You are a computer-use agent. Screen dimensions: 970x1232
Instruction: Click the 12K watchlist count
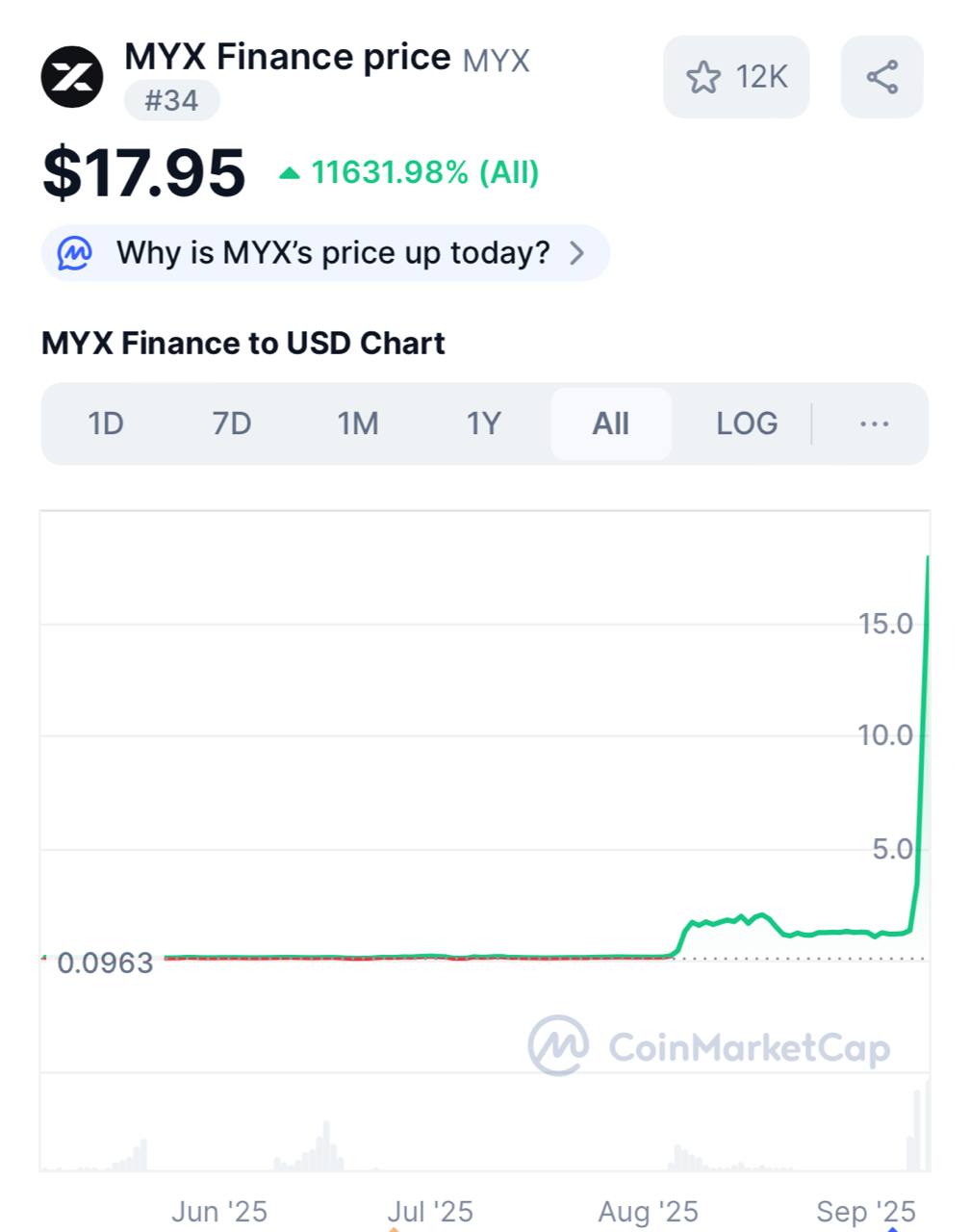click(x=761, y=77)
